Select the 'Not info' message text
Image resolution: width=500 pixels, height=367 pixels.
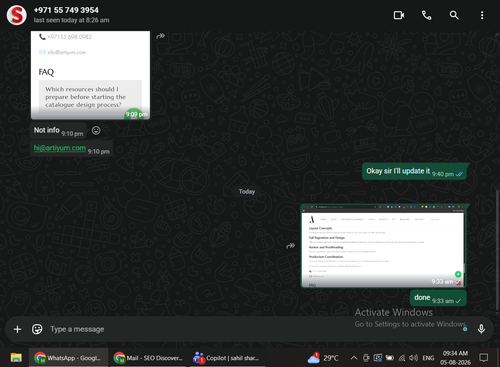point(47,130)
